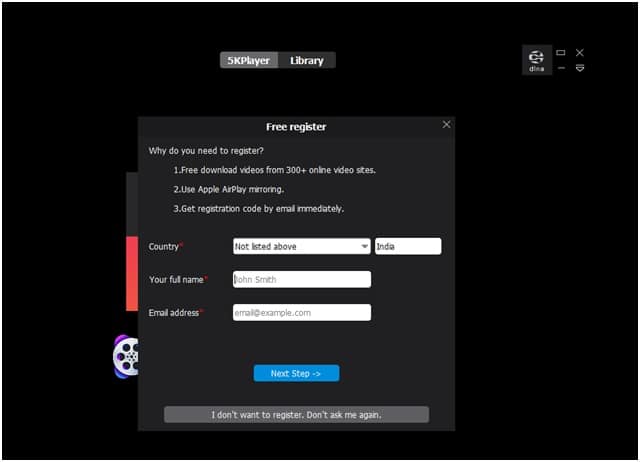Screen dimensions: 640x462
Task: Open the DLNA streaming icon
Action: click(537, 60)
